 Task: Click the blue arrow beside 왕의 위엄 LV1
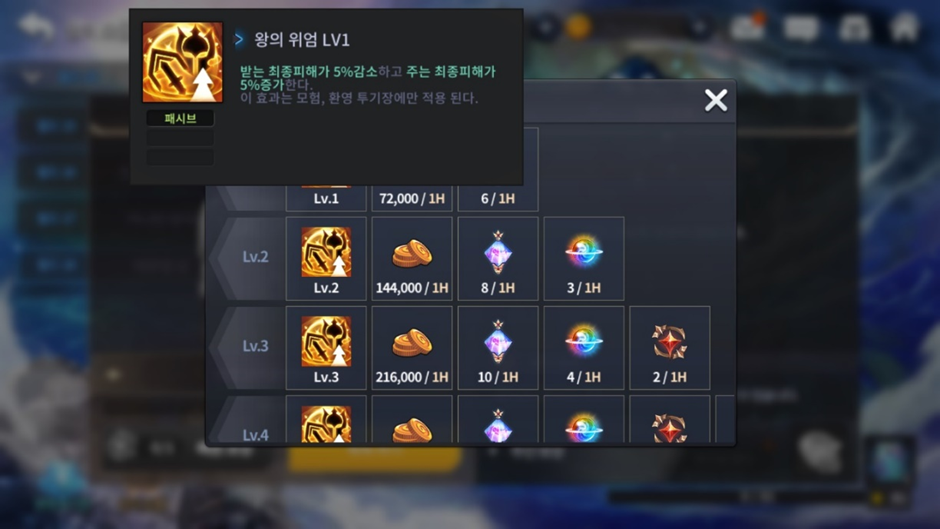click(x=239, y=40)
